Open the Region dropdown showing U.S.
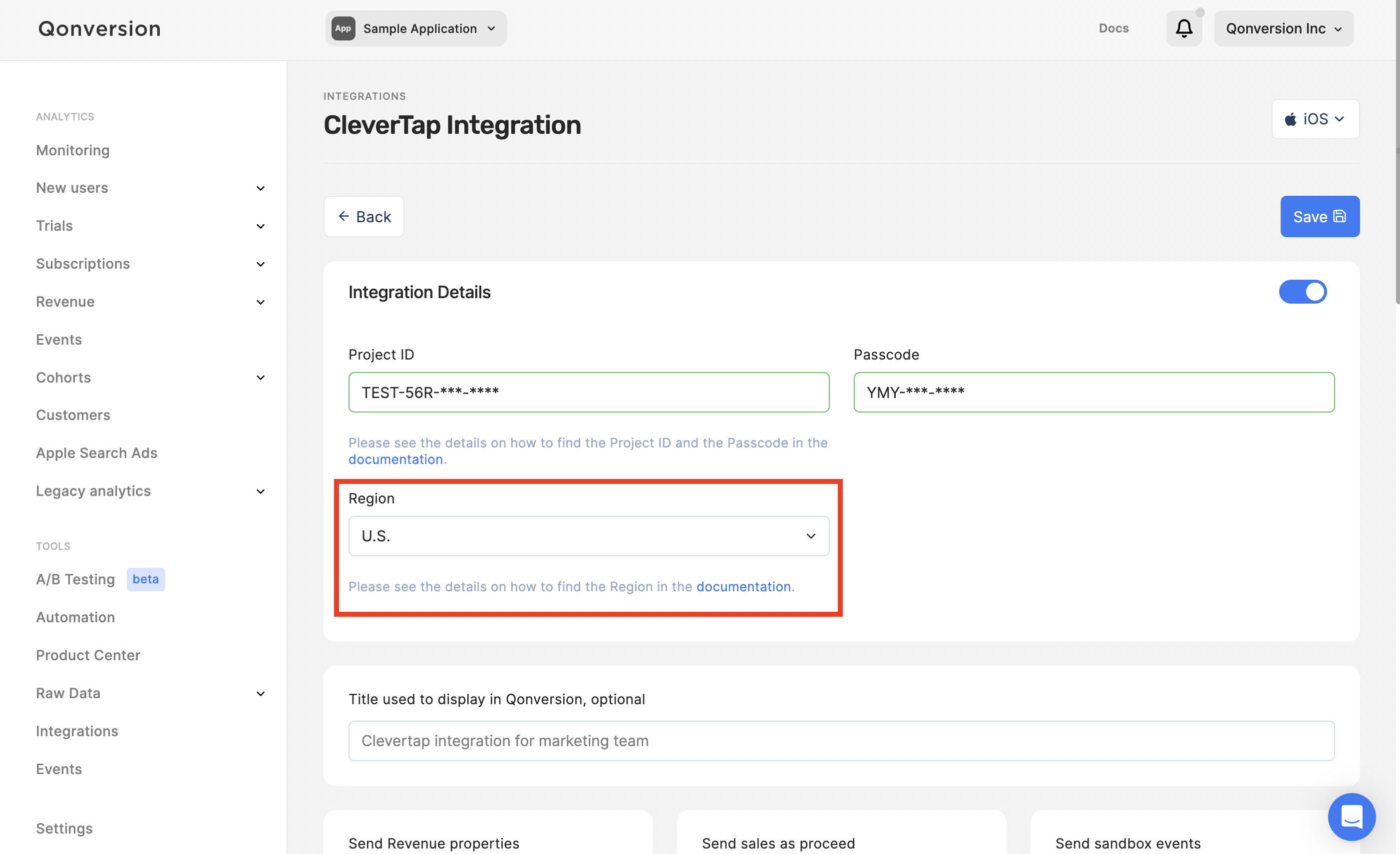 [x=588, y=536]
